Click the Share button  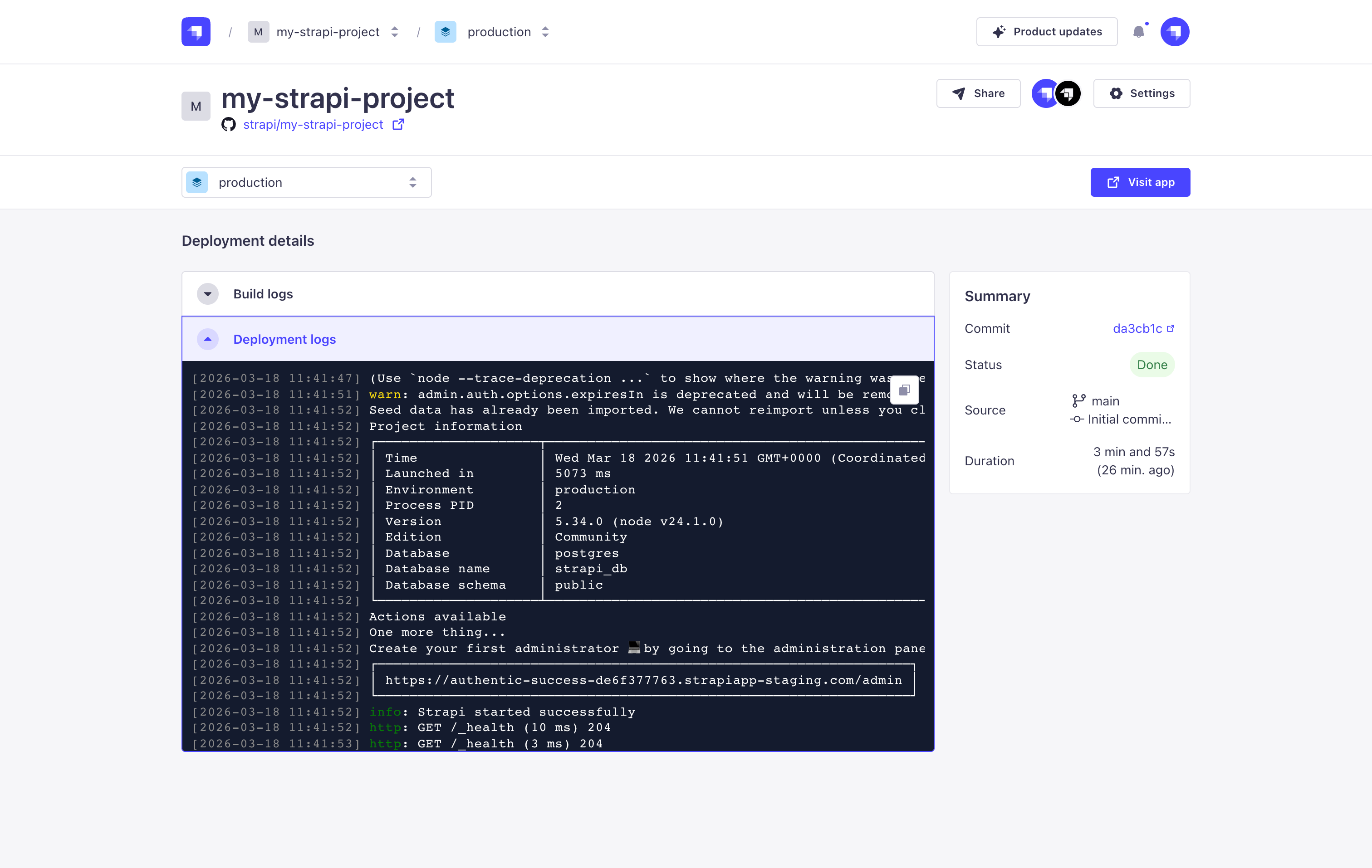(978, 93)
